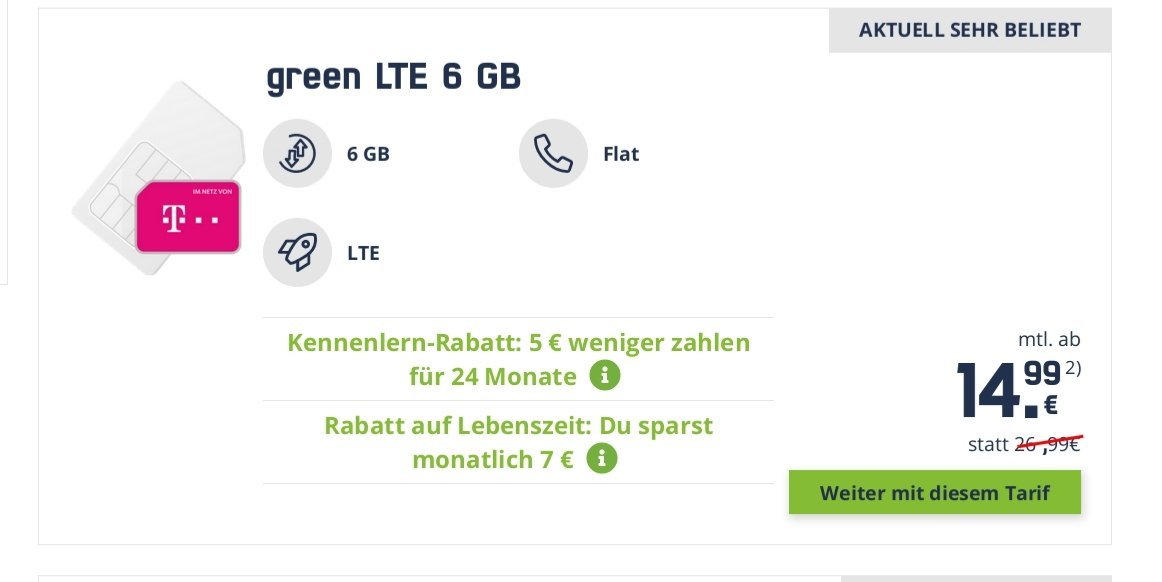Click the Kennenlern-Rabatt 5 € discount text

point(518,359)
